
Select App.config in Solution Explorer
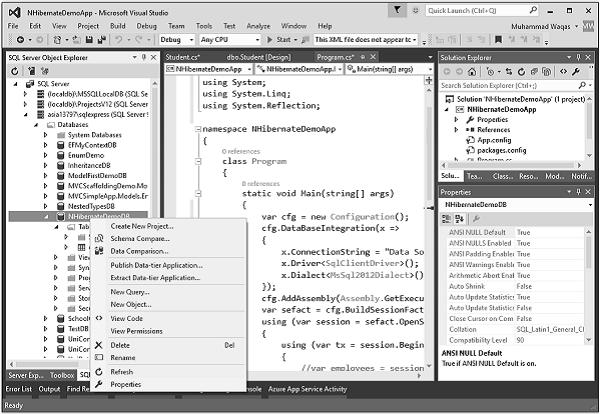pyautogui.click(x=494, y=140)
